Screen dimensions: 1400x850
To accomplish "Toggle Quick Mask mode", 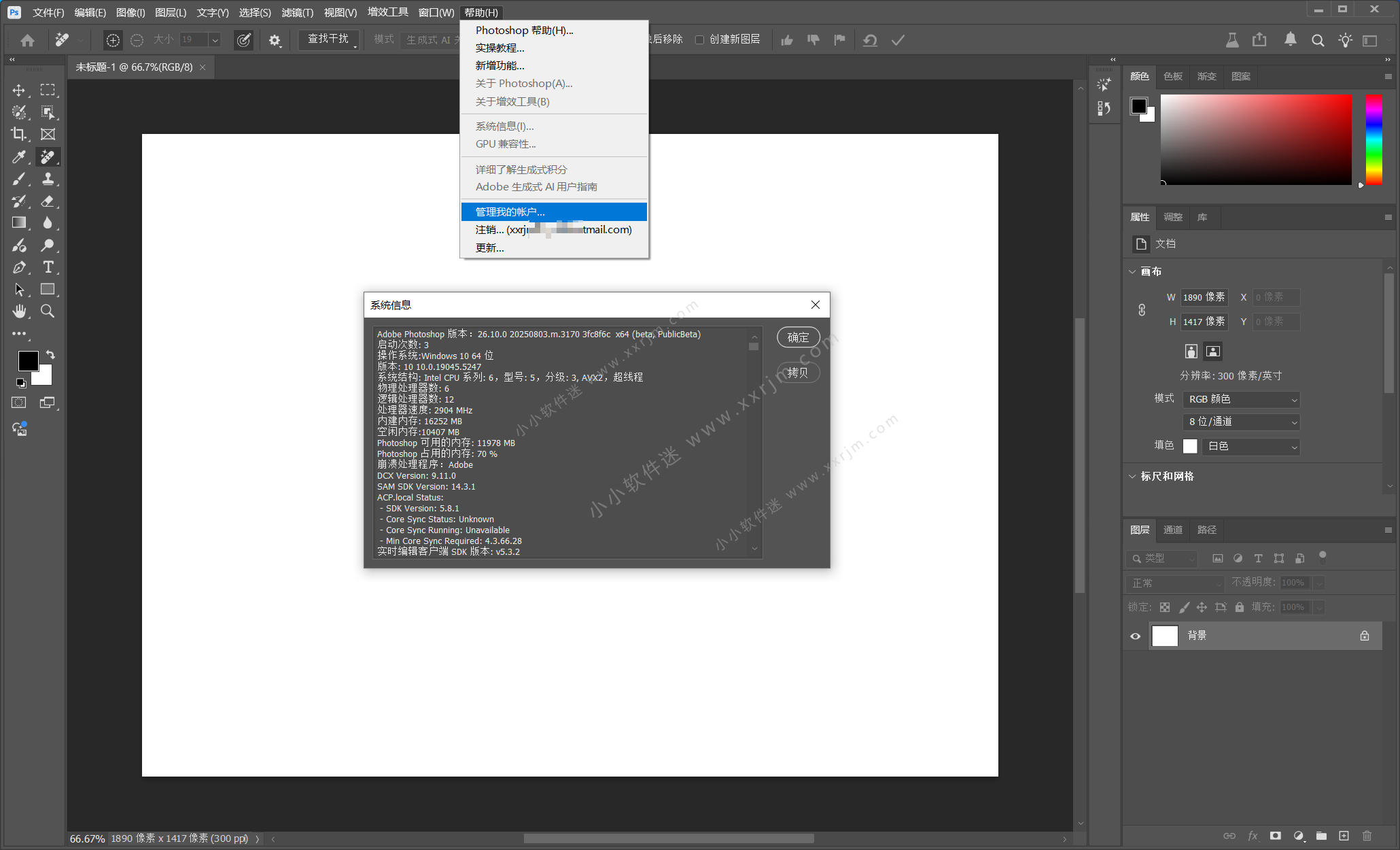I will (x=19, y=403).
